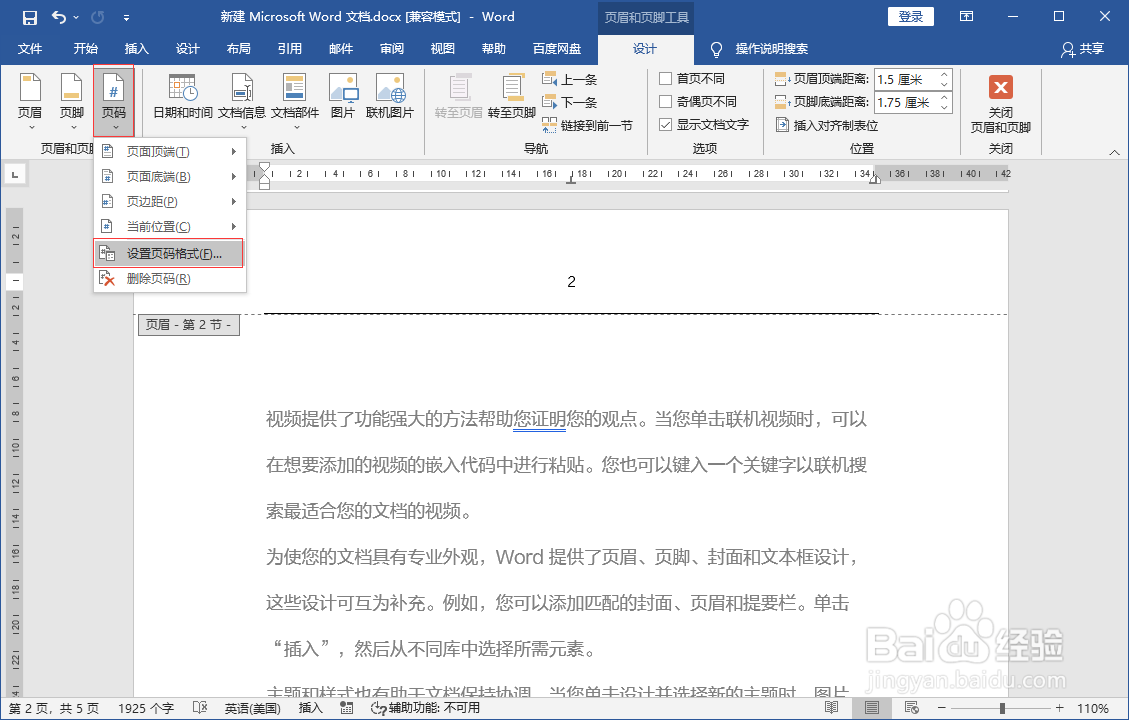Switch to Web Layout view
Screen dimensions: 1129x720
(x=912, y=708)
